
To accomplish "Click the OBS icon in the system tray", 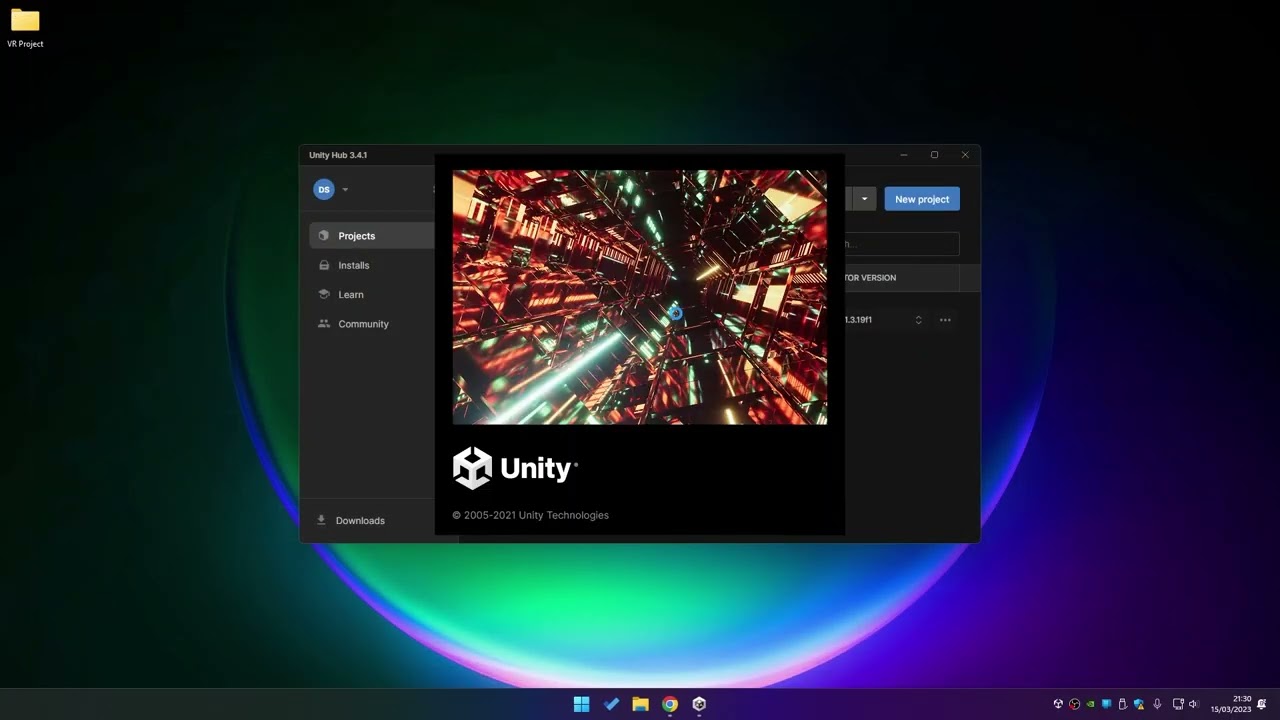I will pyautogui.click(x=1075, y=704).
